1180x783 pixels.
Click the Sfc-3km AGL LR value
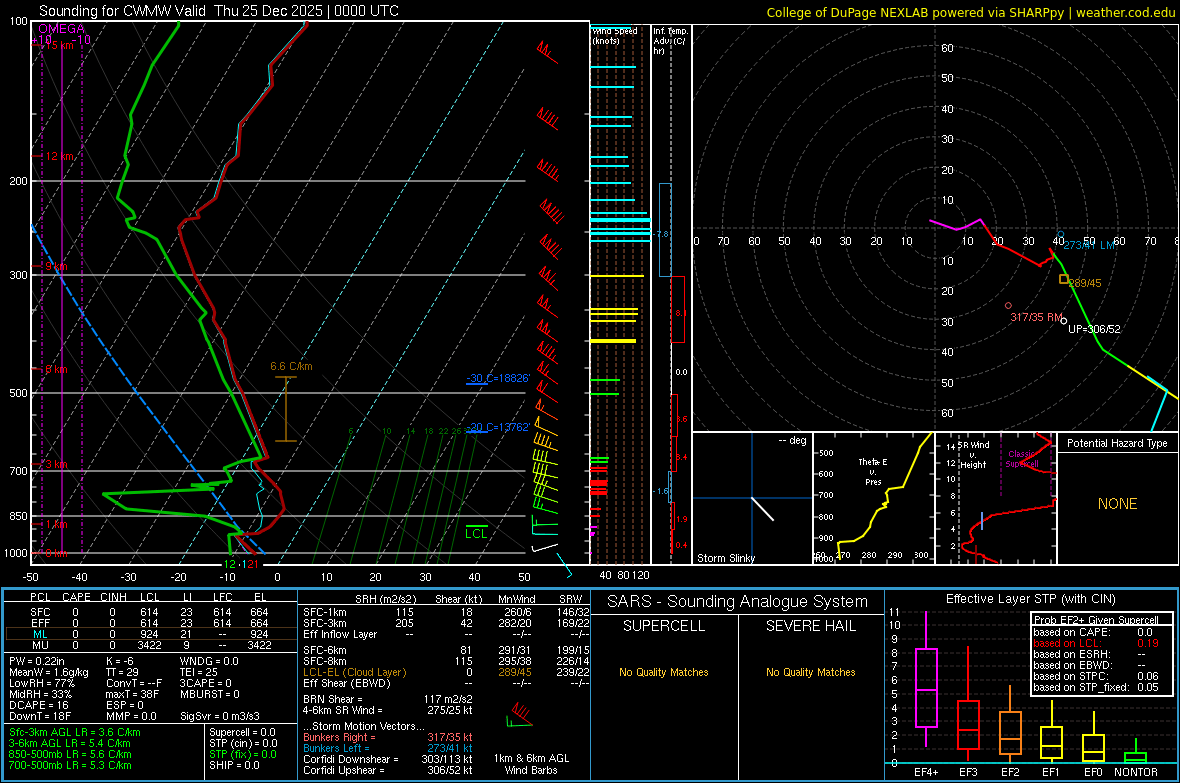[x=75, y=733]
